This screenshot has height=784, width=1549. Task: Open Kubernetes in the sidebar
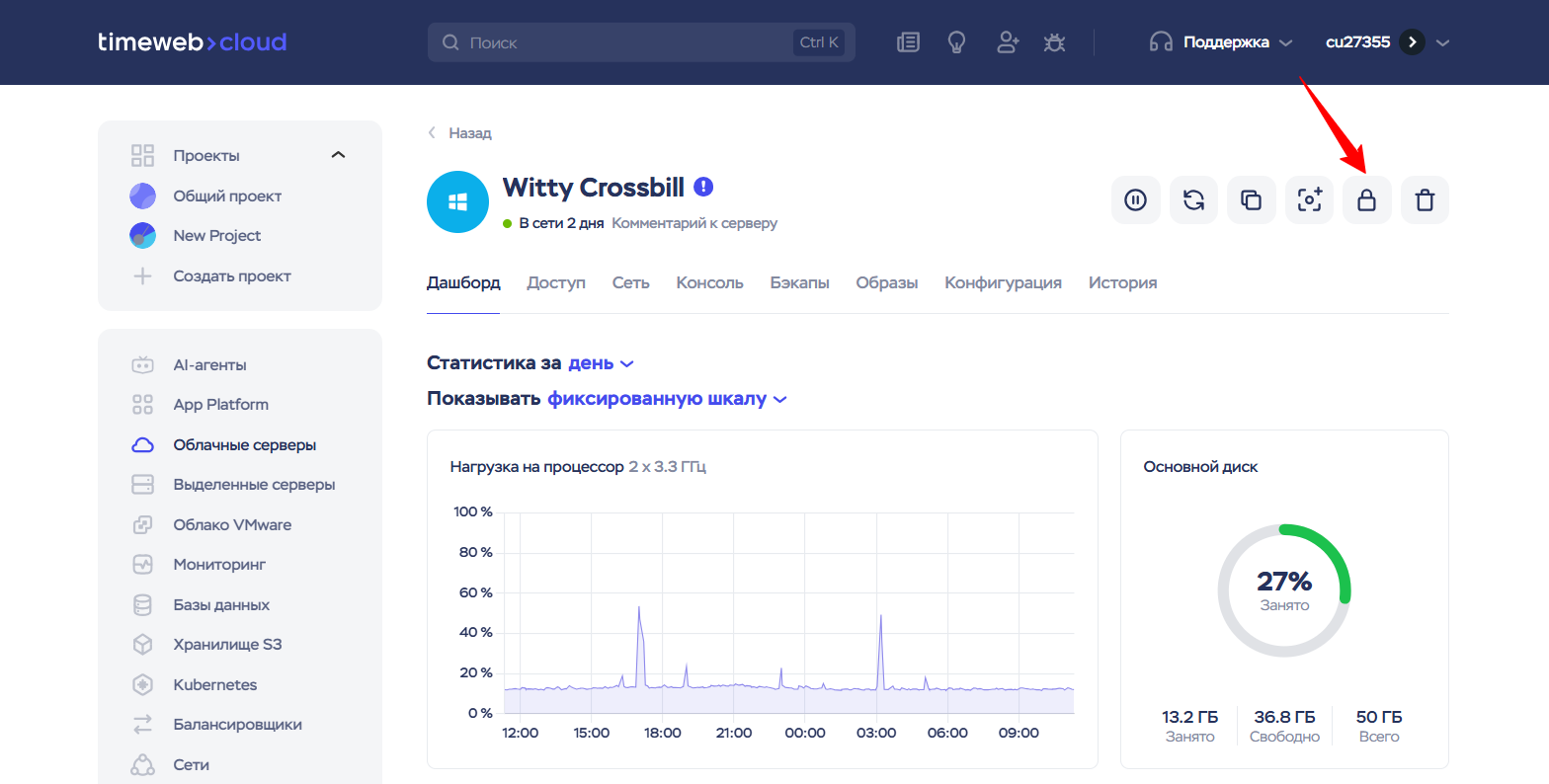214,684
